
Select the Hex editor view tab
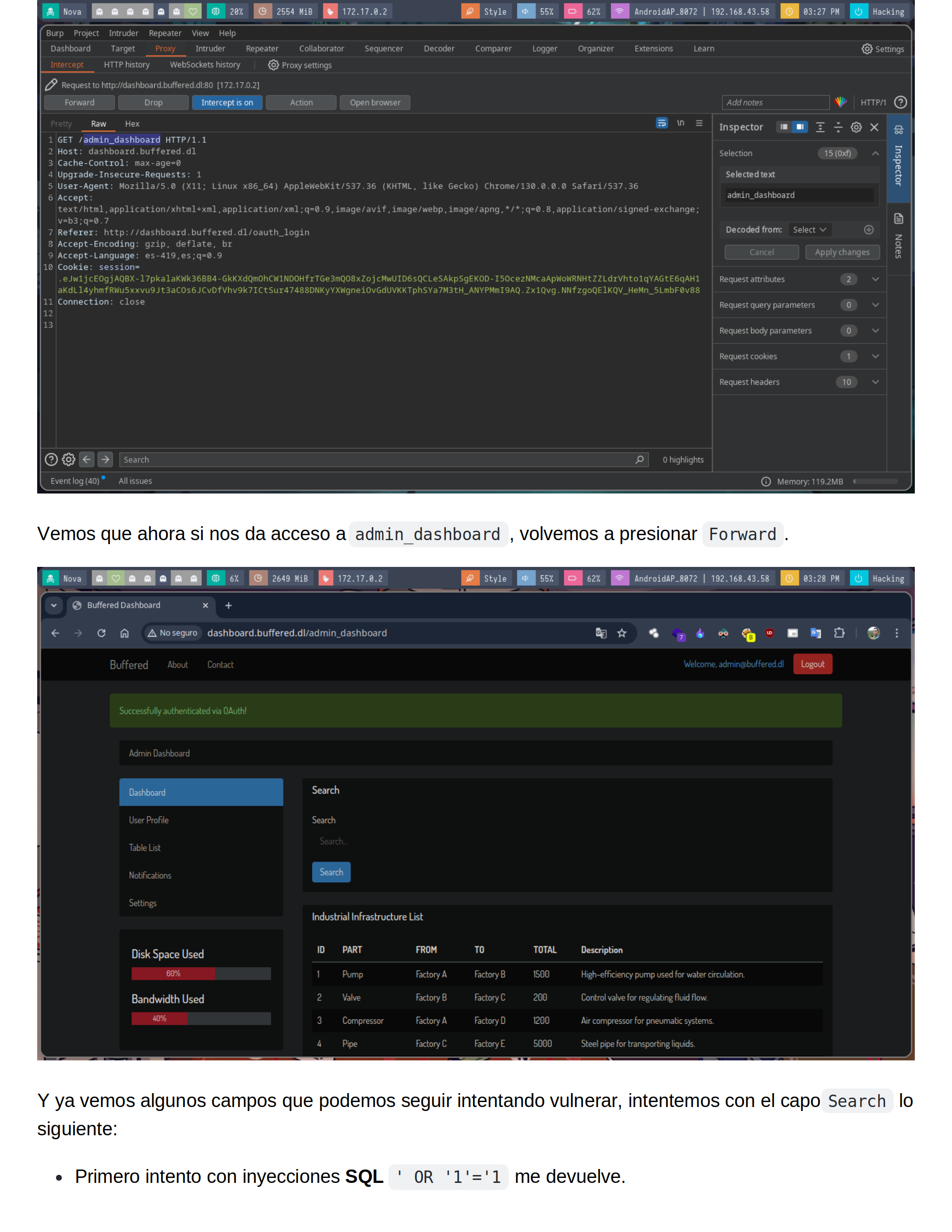pos(132,123)
